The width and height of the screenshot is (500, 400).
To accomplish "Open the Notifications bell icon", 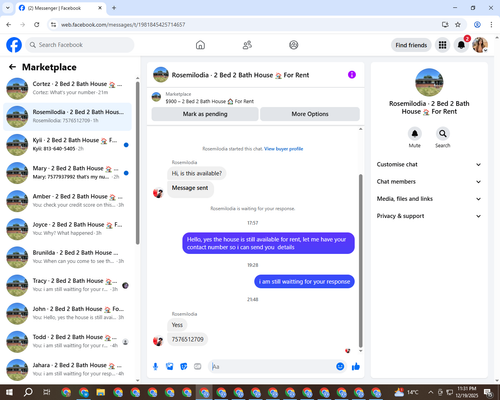I will (461, 45).
